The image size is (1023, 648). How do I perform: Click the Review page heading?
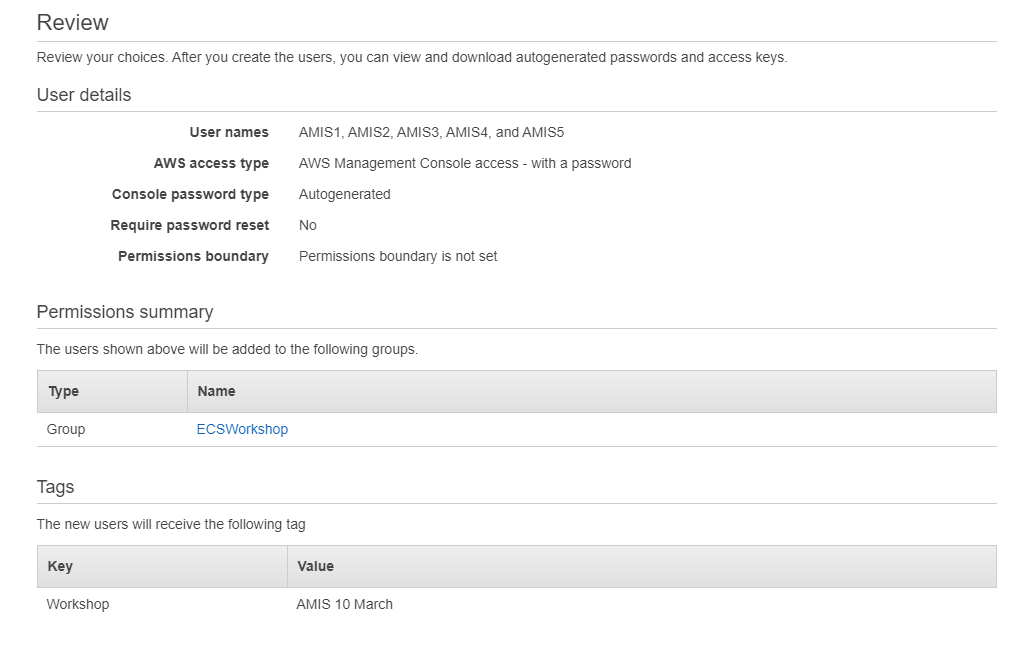(73, 22)
